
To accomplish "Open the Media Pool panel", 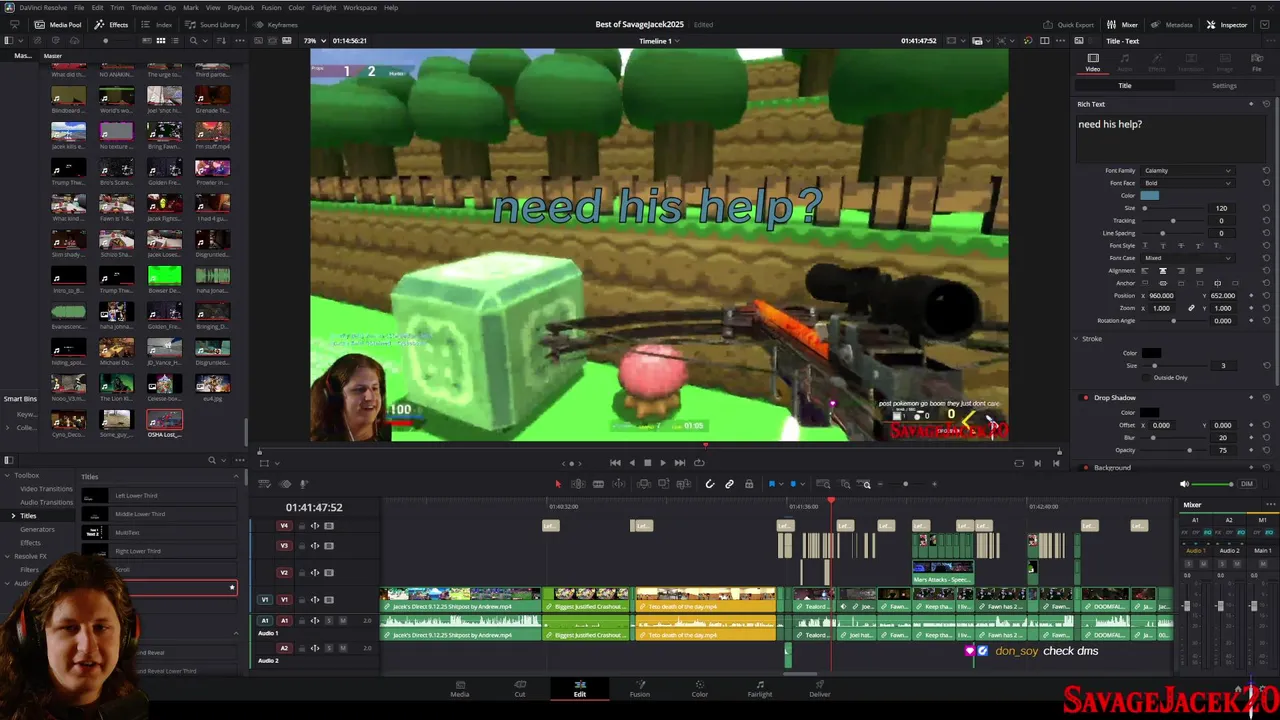I will pyautogui.click(x=58, y=24).
